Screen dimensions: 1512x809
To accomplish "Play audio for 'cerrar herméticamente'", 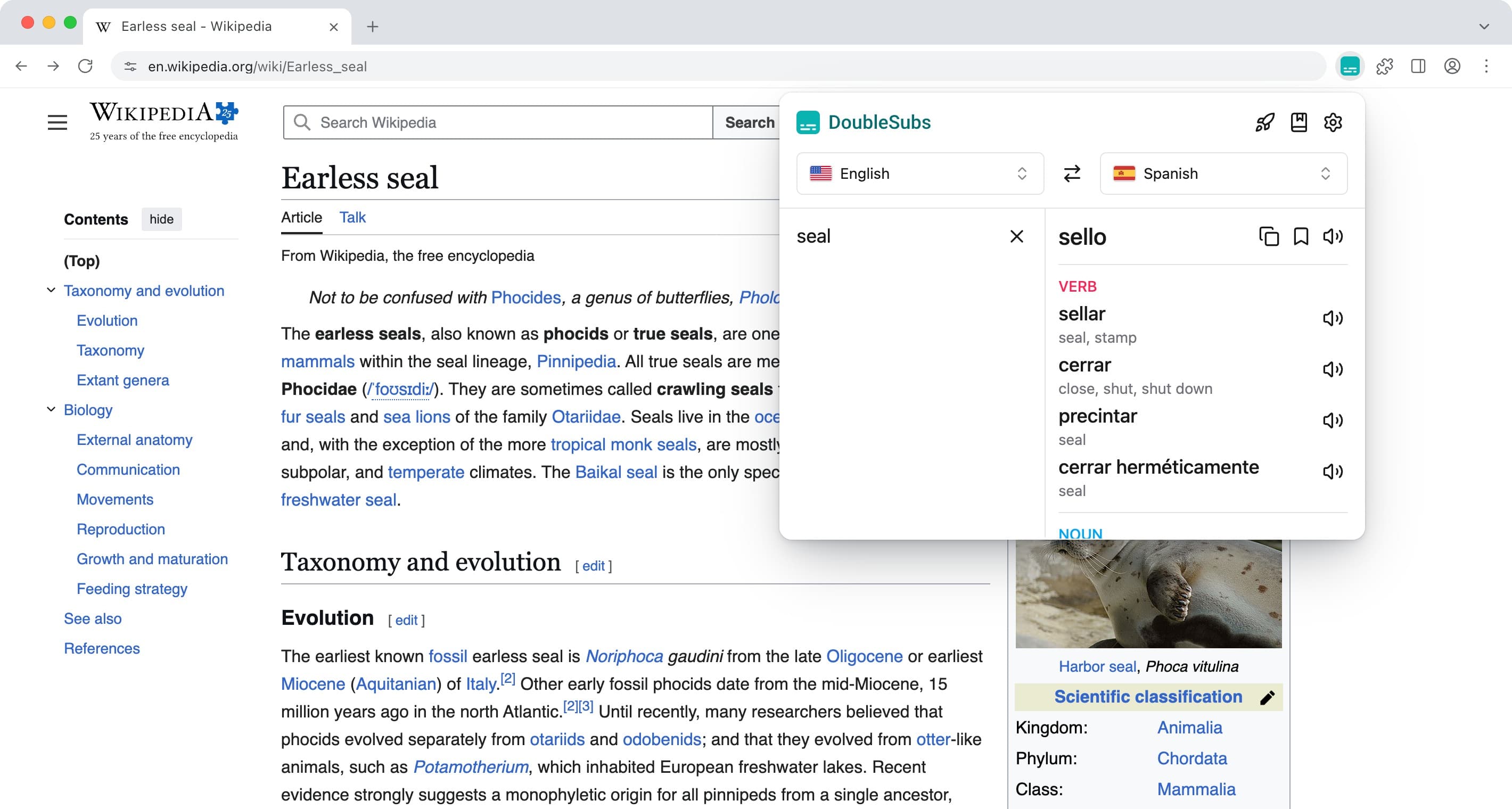I will coord(1333,471).
